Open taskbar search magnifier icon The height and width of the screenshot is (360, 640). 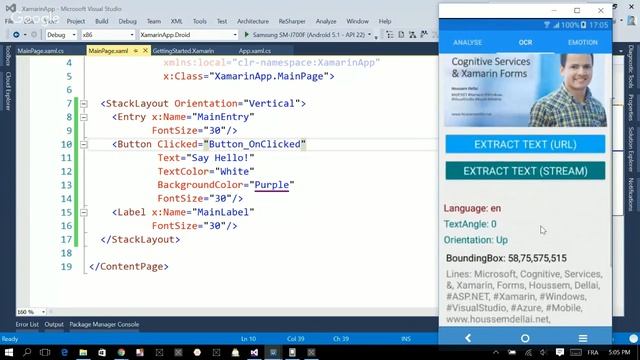point(27,352)
